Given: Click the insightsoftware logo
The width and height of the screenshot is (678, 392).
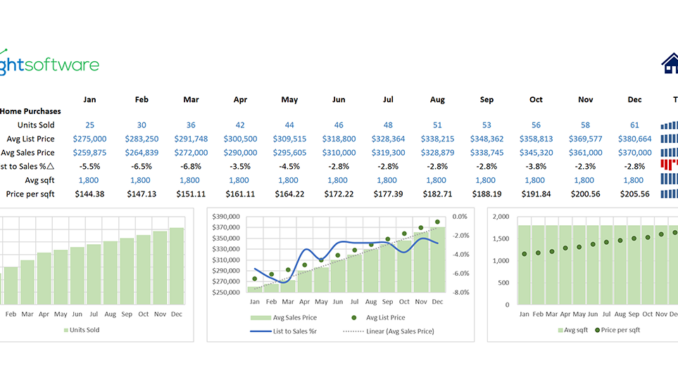Looking at the screenshot, I should pos(49,64).
